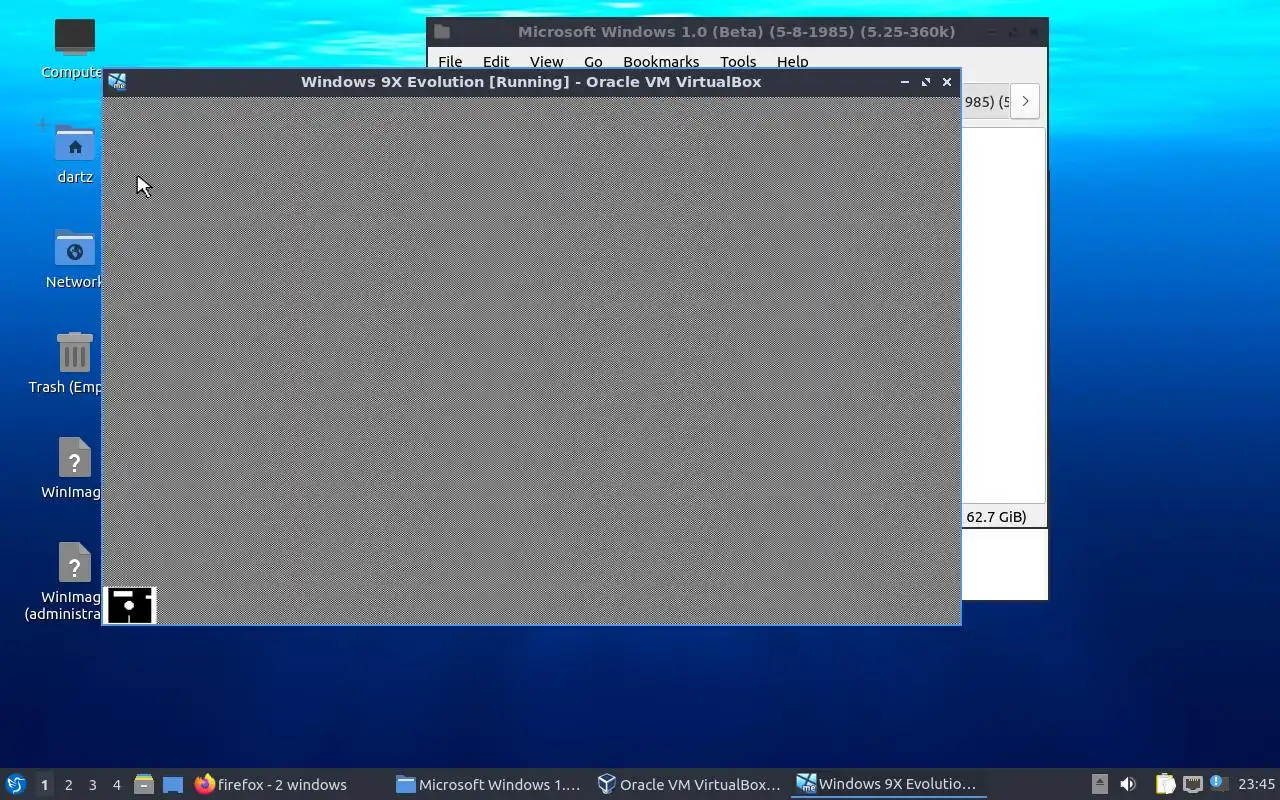This screenshot has height=800, width=1280.
Task: Open the dartz home folder icon
Action: (x=75, y=144)
